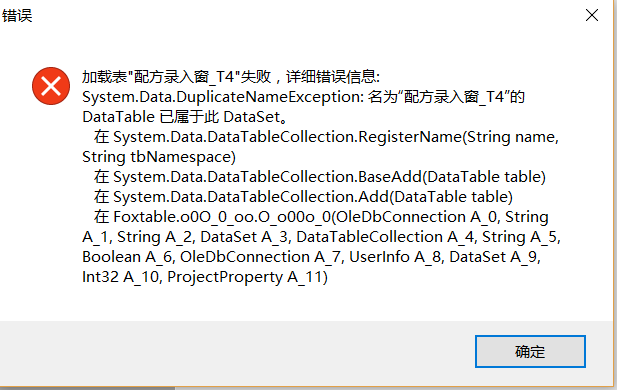Click the "String tbNamespace)" text
617x390 pixels.
pyautogui.click(x=159, y=157)
